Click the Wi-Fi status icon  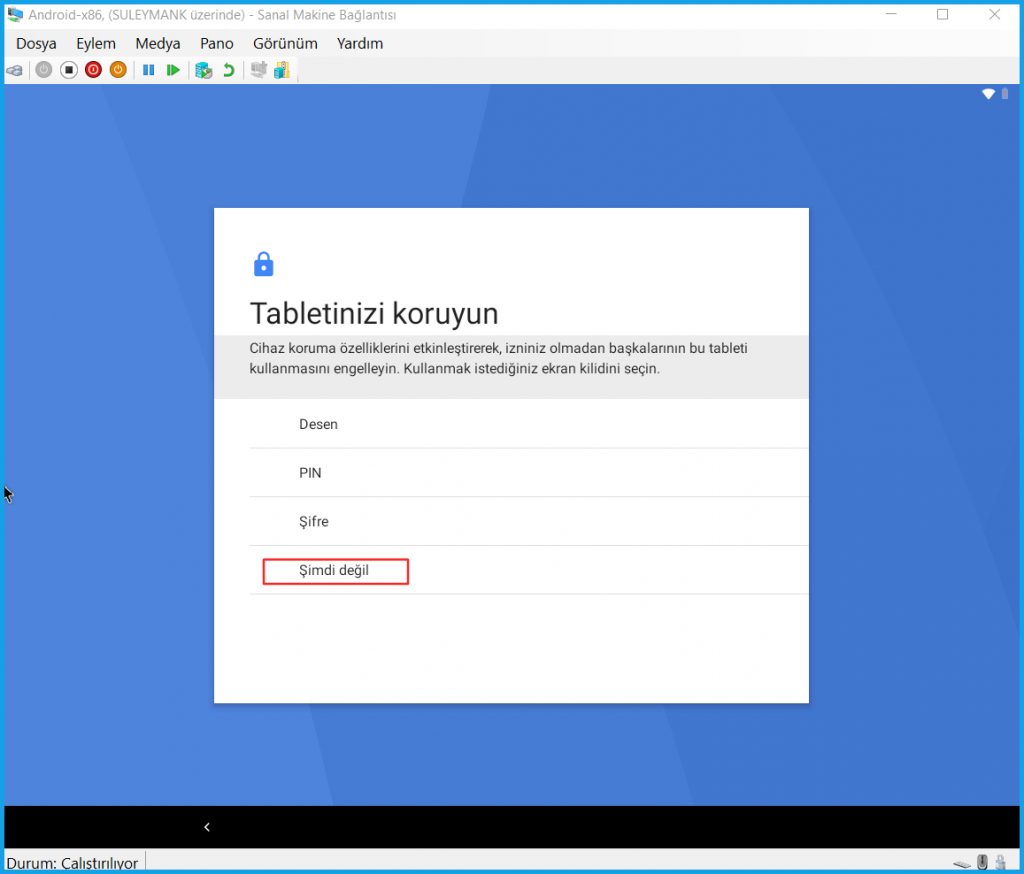[x=988, y=94]
